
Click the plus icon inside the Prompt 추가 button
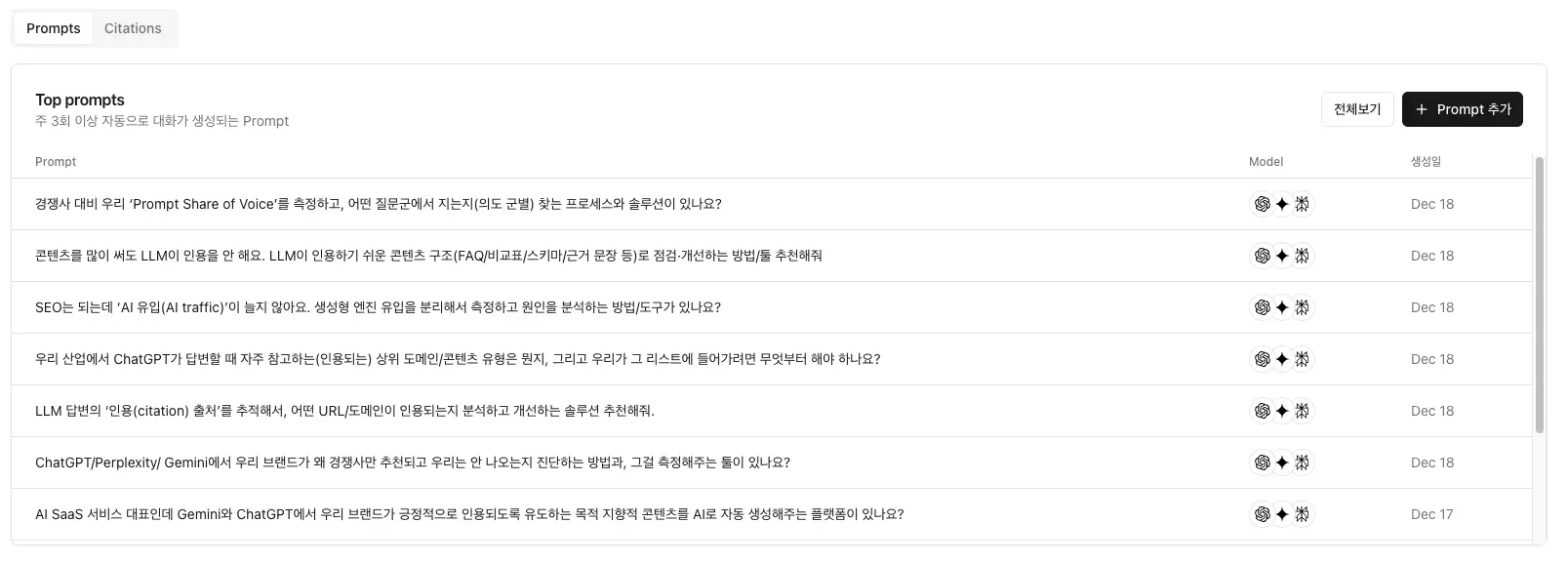click(1422, 109)
